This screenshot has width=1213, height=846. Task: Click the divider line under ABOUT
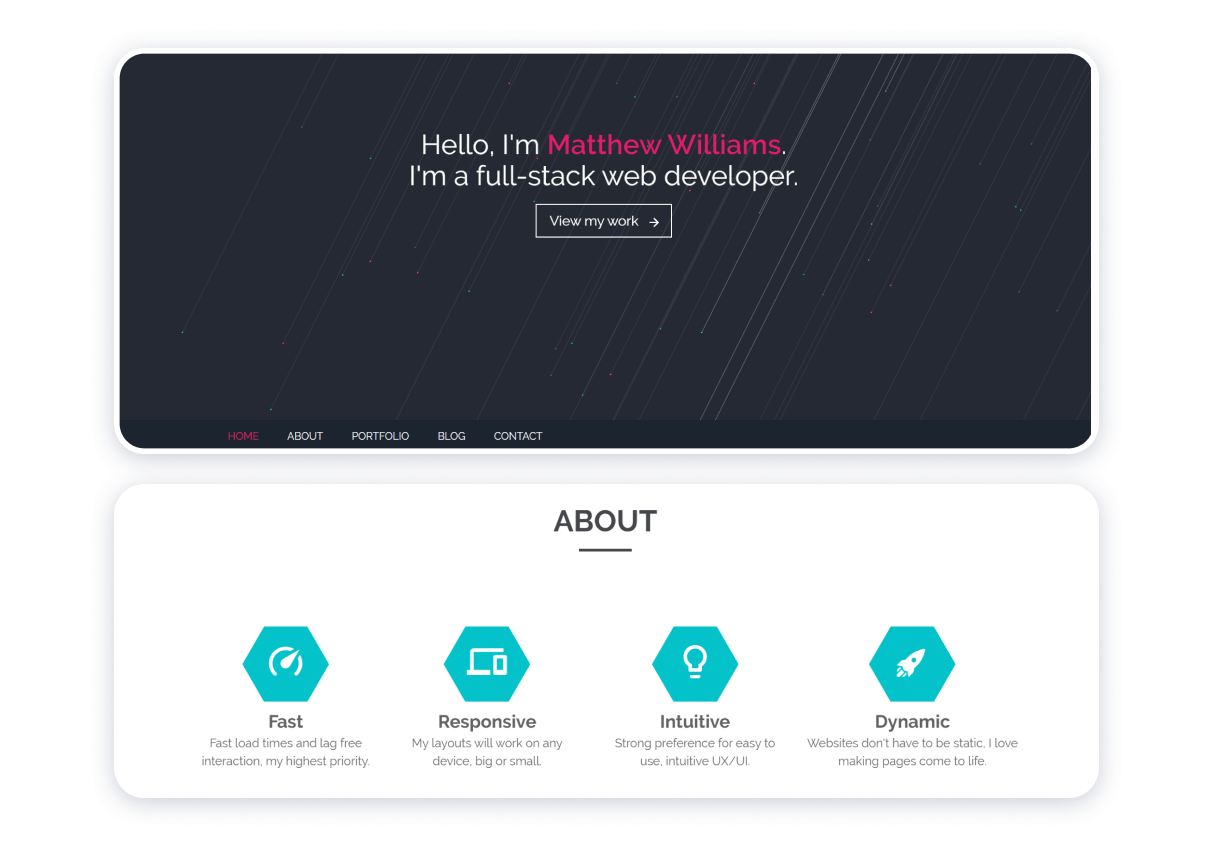tap(606, 550)
